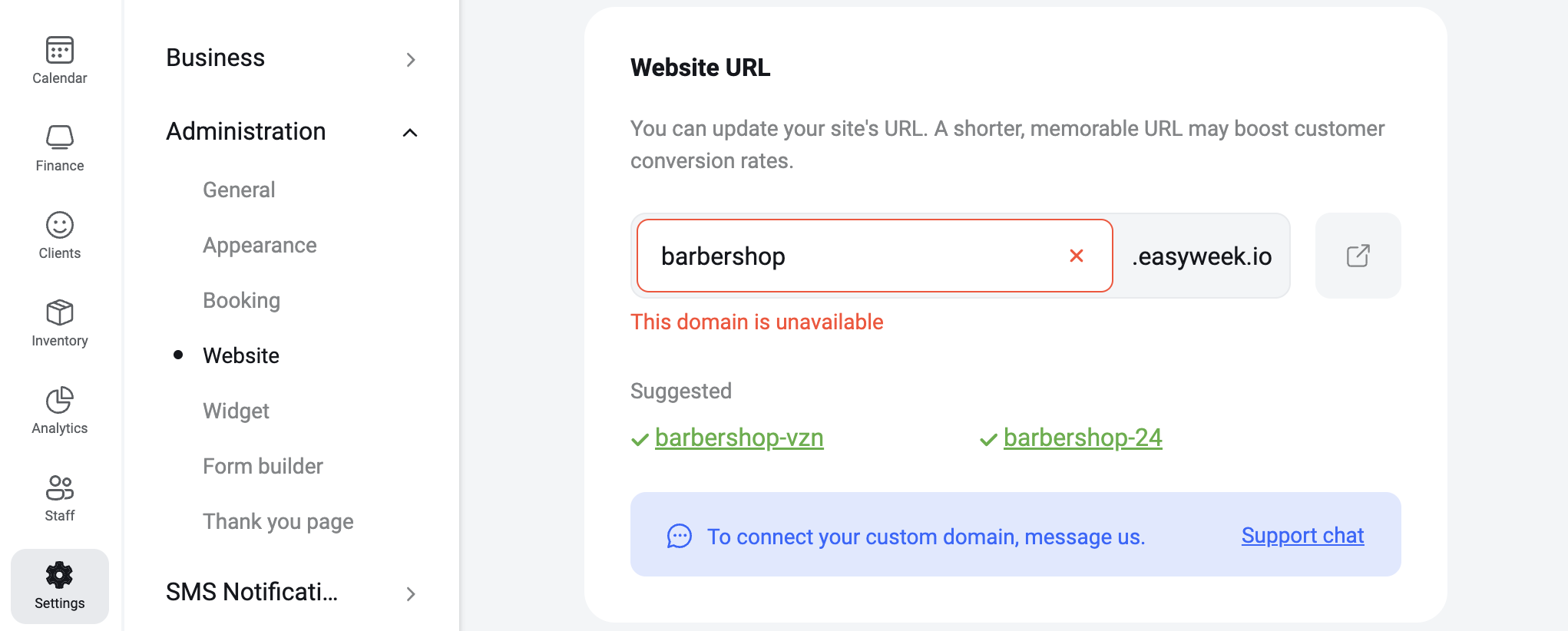Image resolution: width=1568 pixels, height=631 pixels.
Task: Open the Form builder page
Action: click(x=263, y=466)
